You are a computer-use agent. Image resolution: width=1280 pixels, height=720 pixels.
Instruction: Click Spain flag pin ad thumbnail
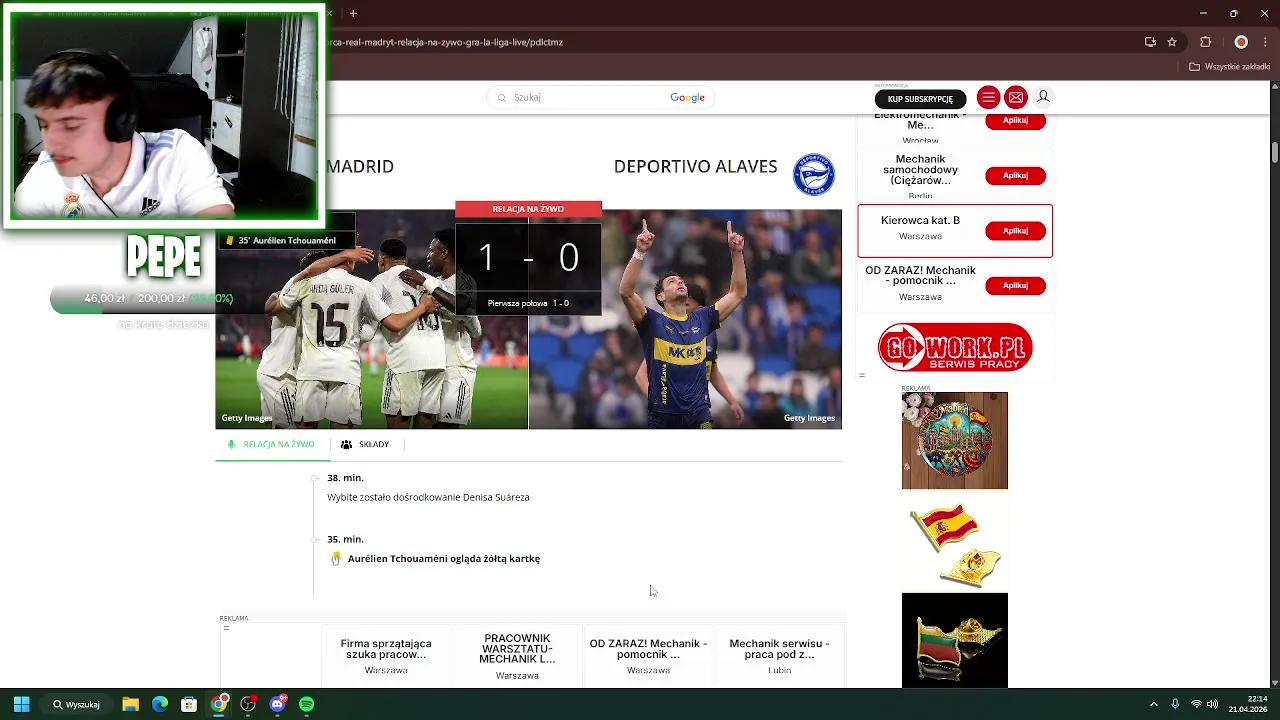pos(955,541)
